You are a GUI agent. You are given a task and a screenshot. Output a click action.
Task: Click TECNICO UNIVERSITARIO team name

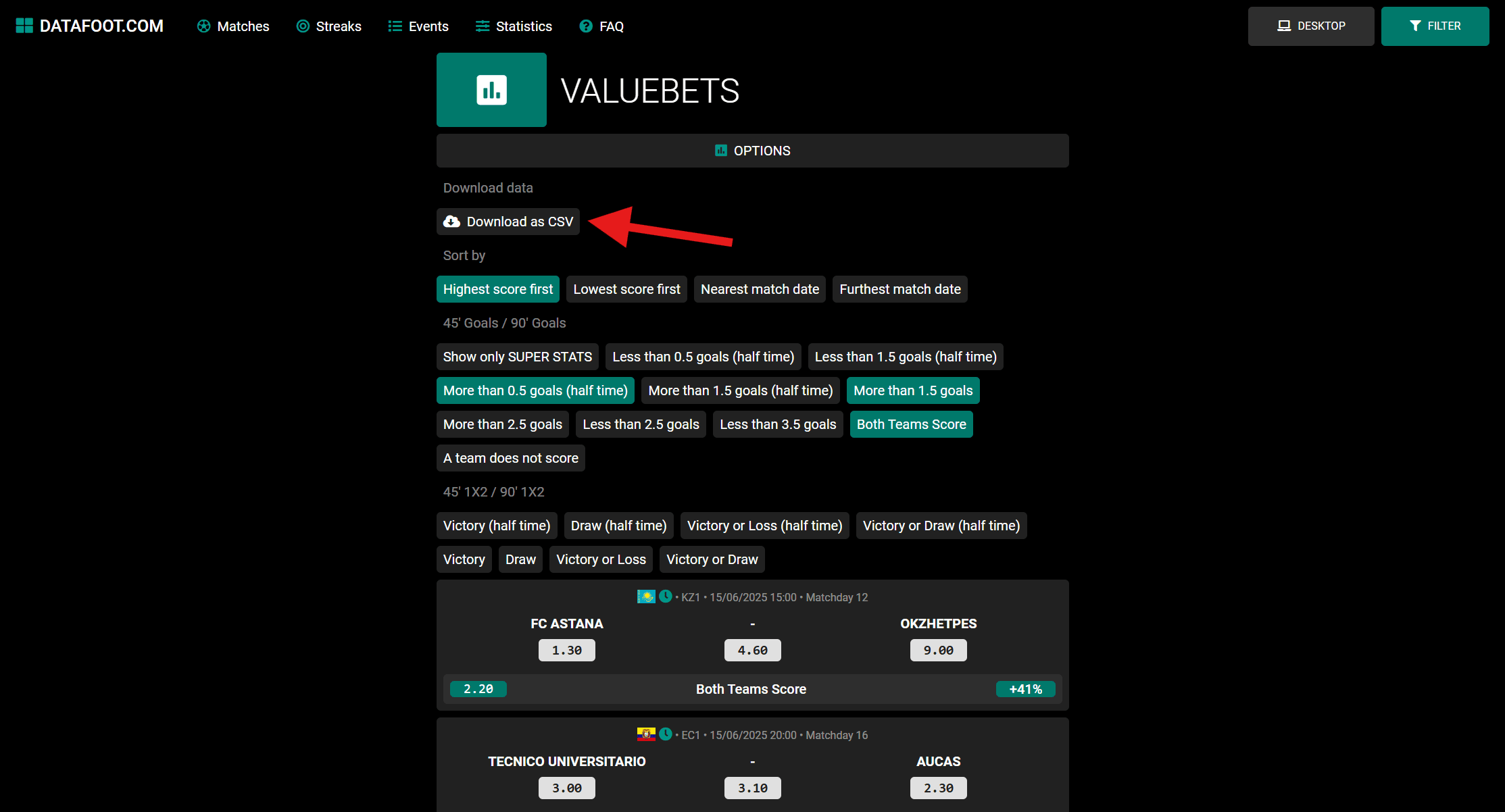pos(567,761)
